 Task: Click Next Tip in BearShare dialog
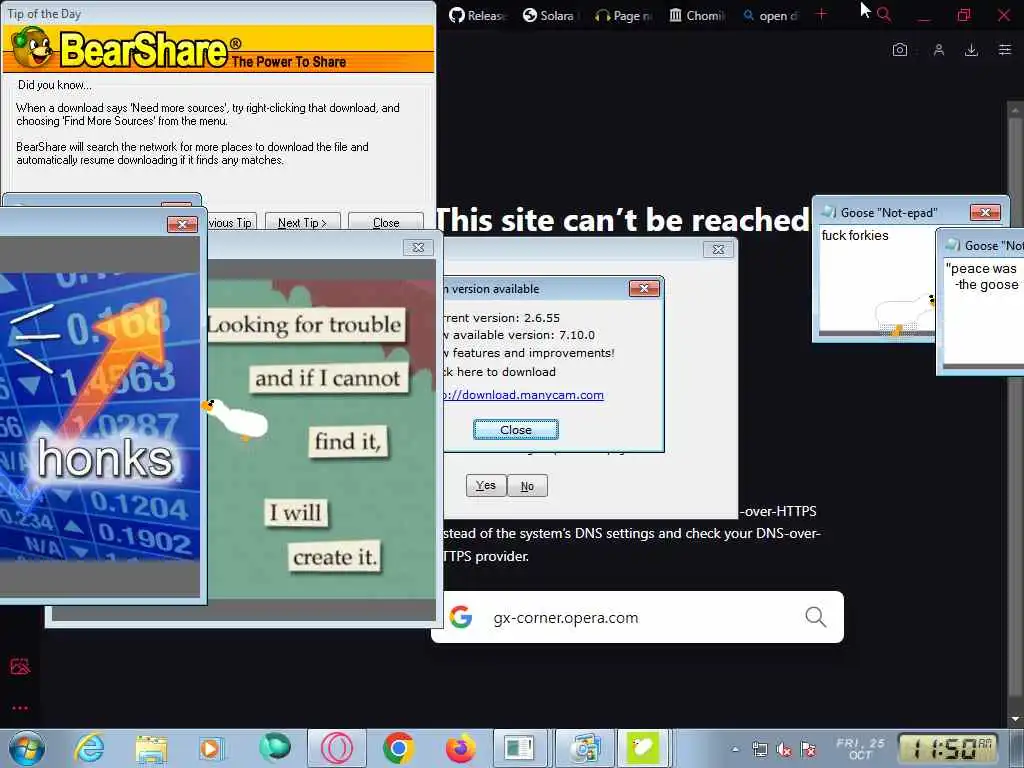[x=302, y=223]
